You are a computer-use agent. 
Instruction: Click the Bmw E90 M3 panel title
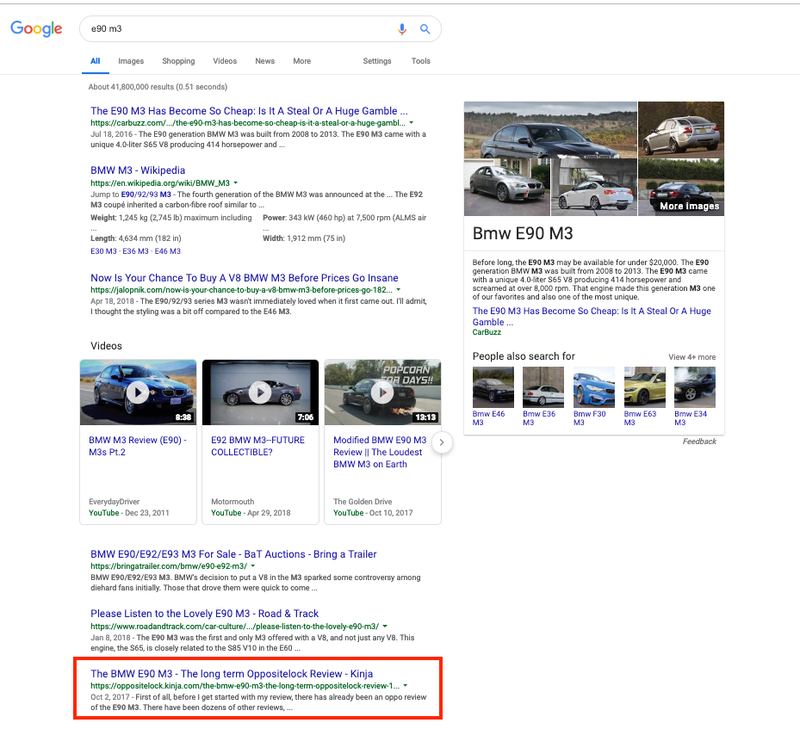[x=522, y=233]
